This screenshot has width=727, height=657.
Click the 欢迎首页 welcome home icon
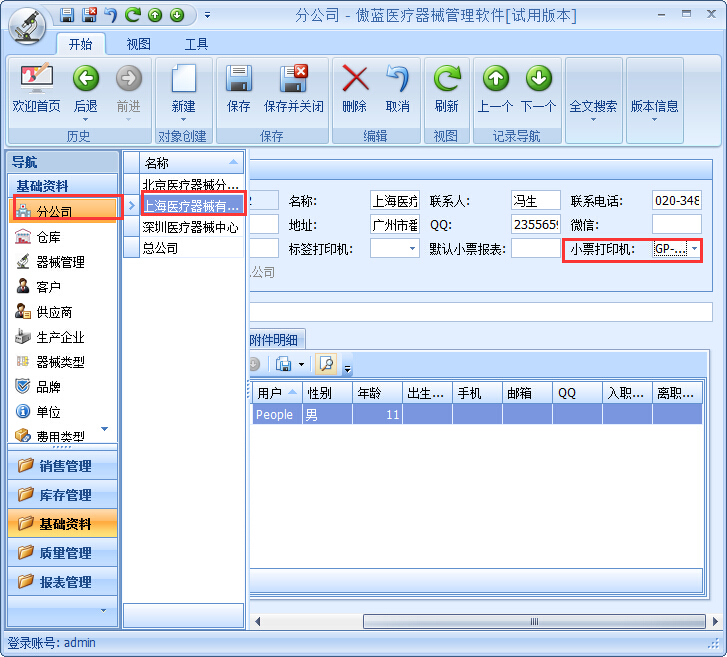(x=36, y=80)
